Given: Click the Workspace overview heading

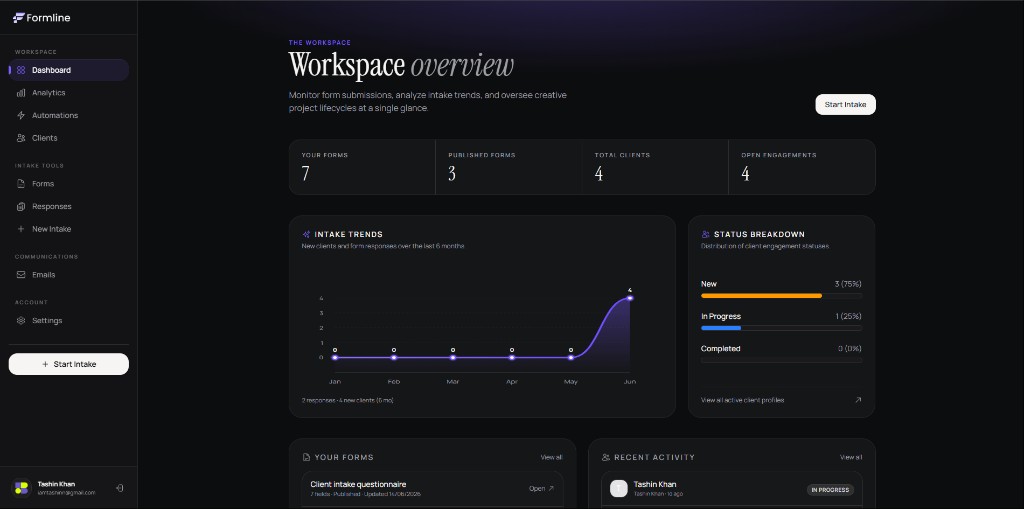Looking at the screenshot, I should (x=401, y=66).
